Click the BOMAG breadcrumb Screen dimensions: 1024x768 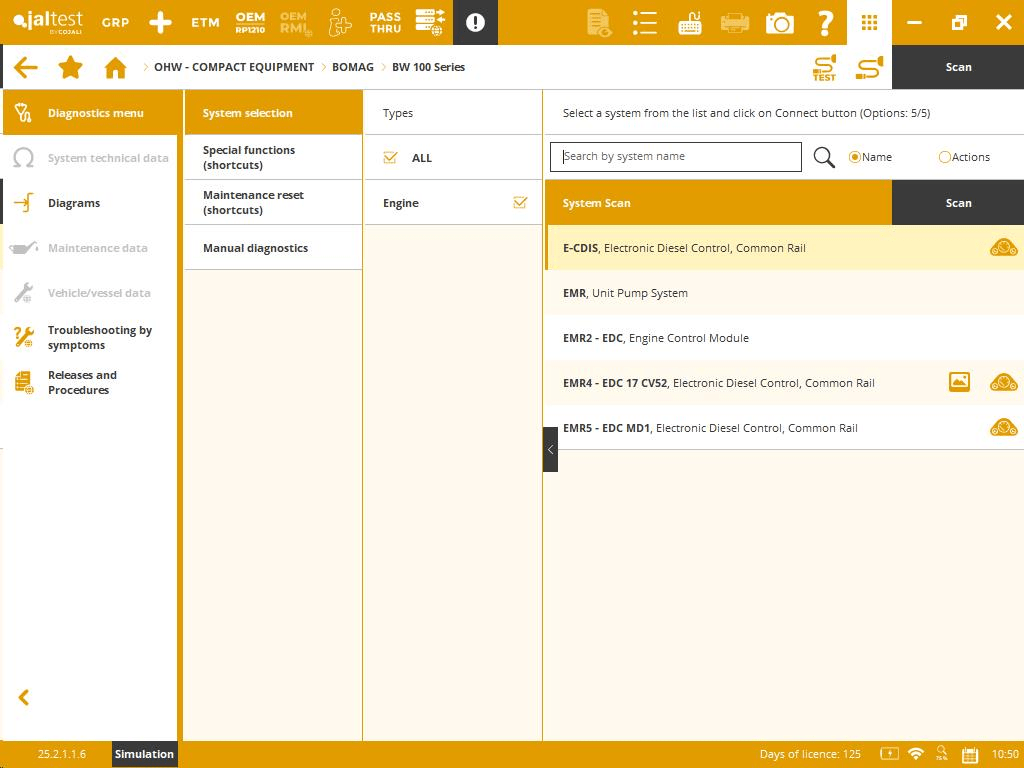tap(352, 67)
